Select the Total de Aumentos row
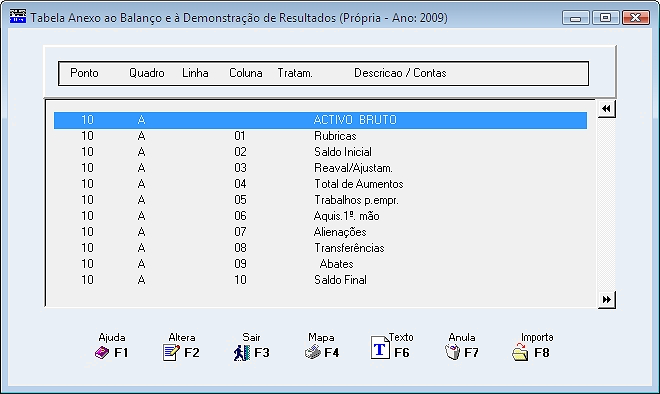Screen dimensions: 660x394 pos(320,184)
